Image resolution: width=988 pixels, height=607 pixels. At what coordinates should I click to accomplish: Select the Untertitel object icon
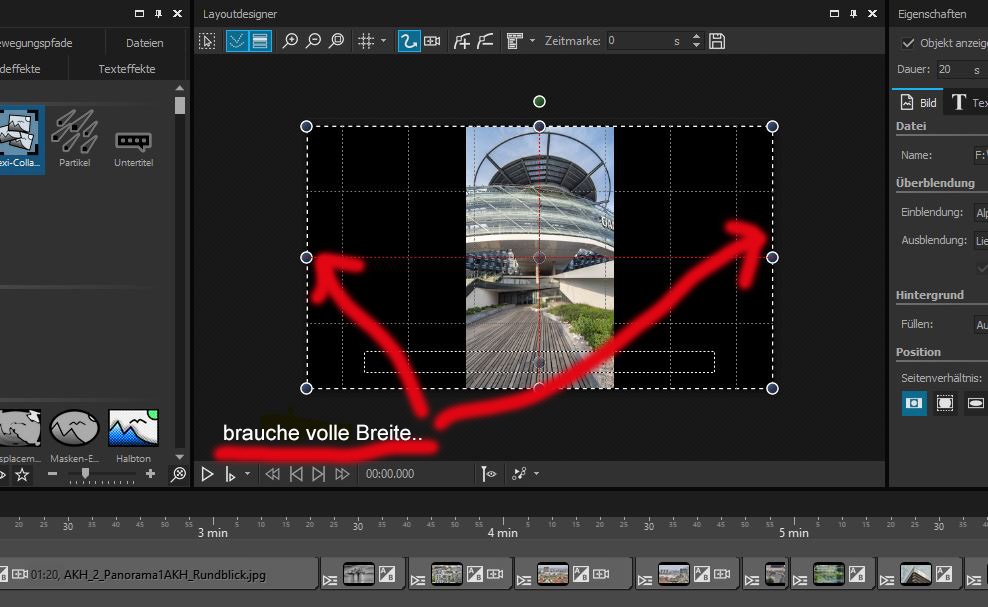(133, 142)
